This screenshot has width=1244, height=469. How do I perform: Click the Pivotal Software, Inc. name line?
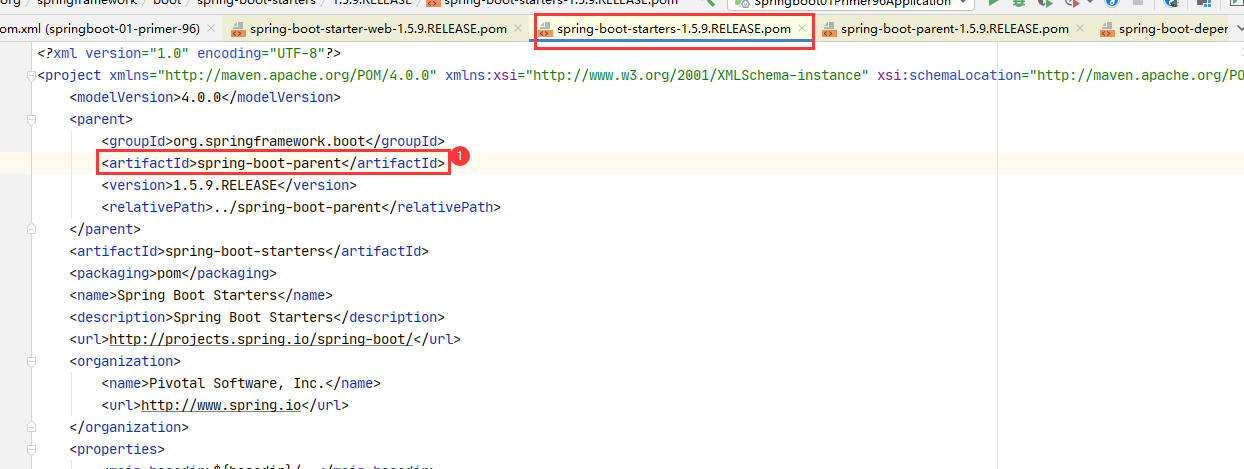[x=241, y=383]
